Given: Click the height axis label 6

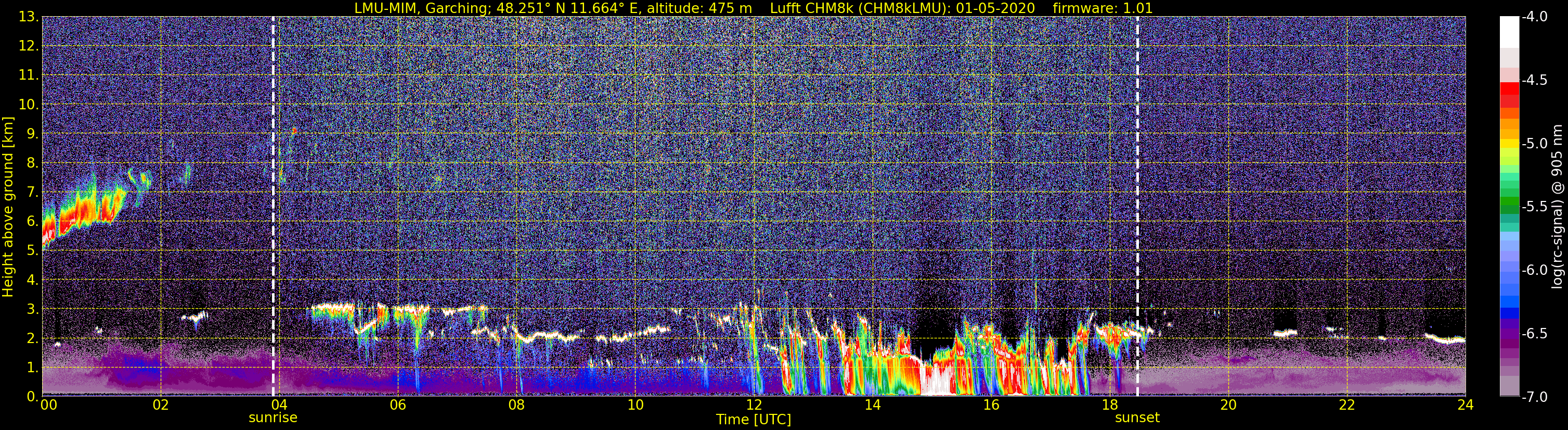Looking at the screenshot, I should (33, 222).
